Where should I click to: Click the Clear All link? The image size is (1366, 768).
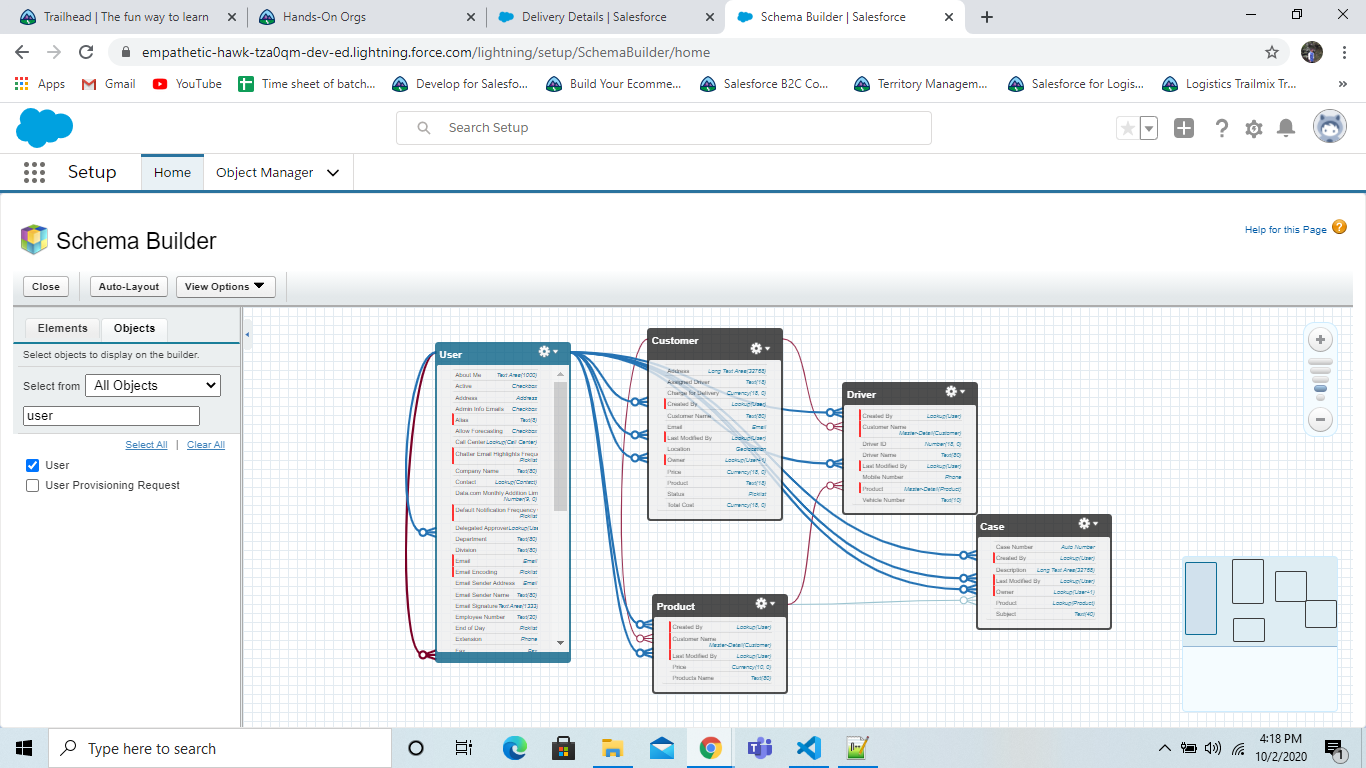tap(206, 445)
